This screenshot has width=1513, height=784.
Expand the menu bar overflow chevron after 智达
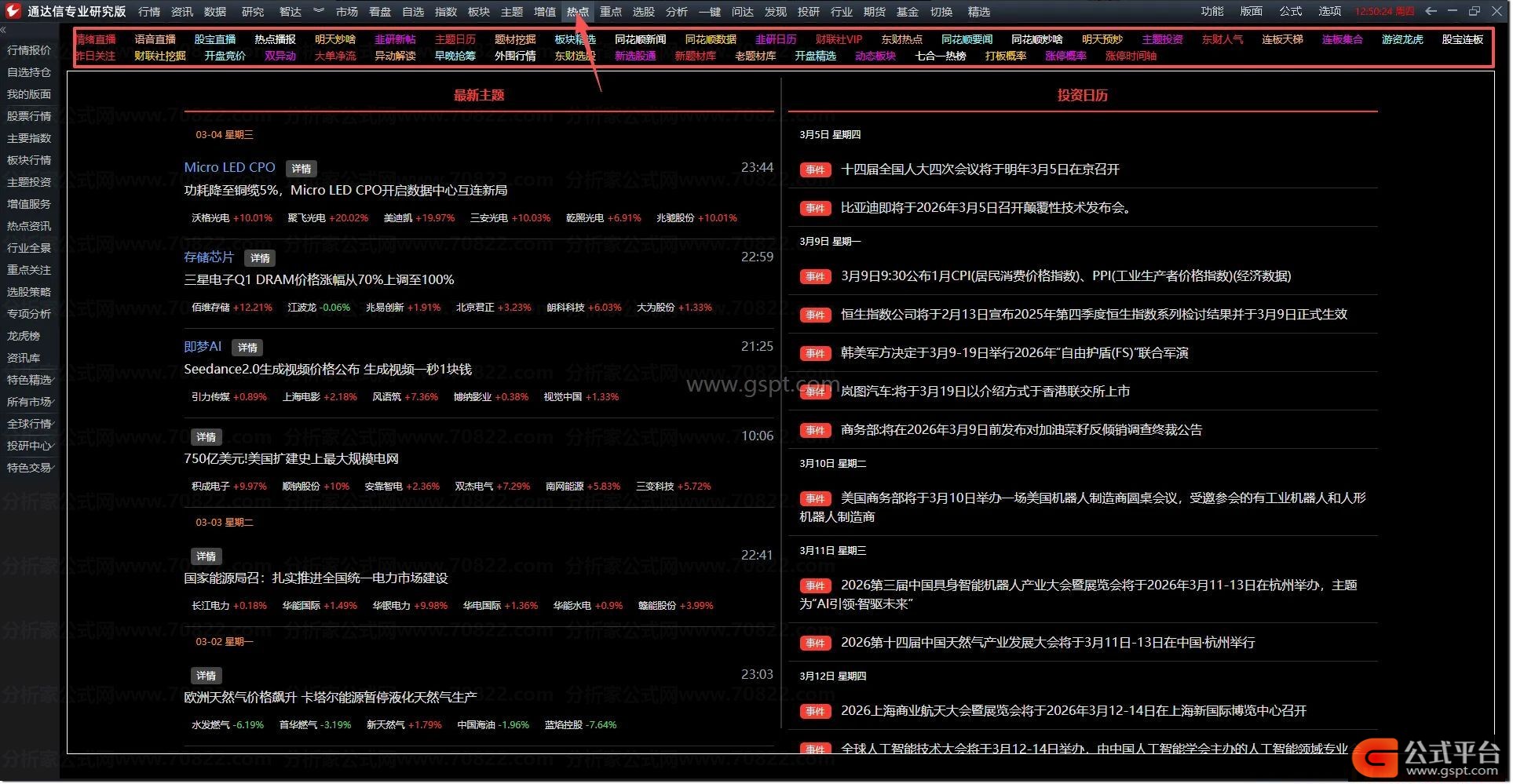point(318,11)
